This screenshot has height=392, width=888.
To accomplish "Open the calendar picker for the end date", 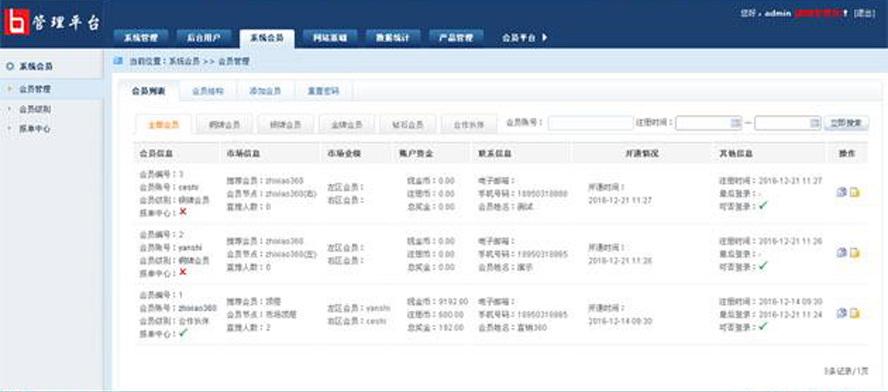I will 815,123.
